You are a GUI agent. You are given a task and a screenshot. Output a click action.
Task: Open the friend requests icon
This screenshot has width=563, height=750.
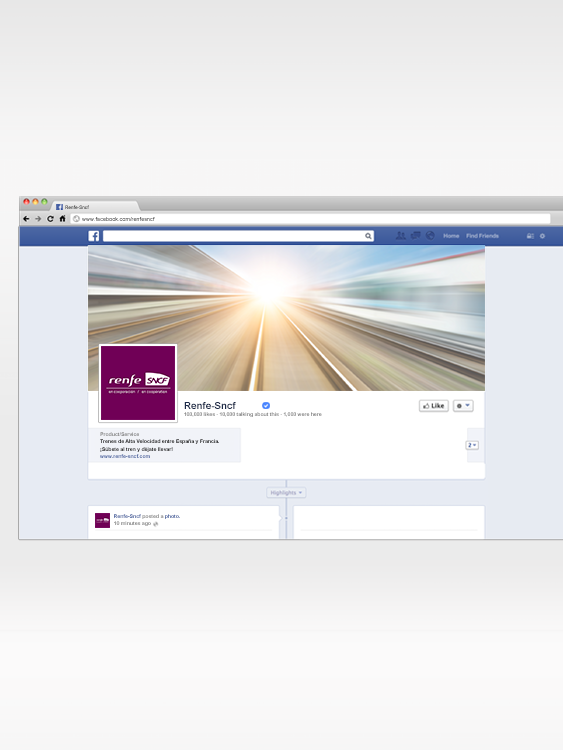tap(400, 235)
